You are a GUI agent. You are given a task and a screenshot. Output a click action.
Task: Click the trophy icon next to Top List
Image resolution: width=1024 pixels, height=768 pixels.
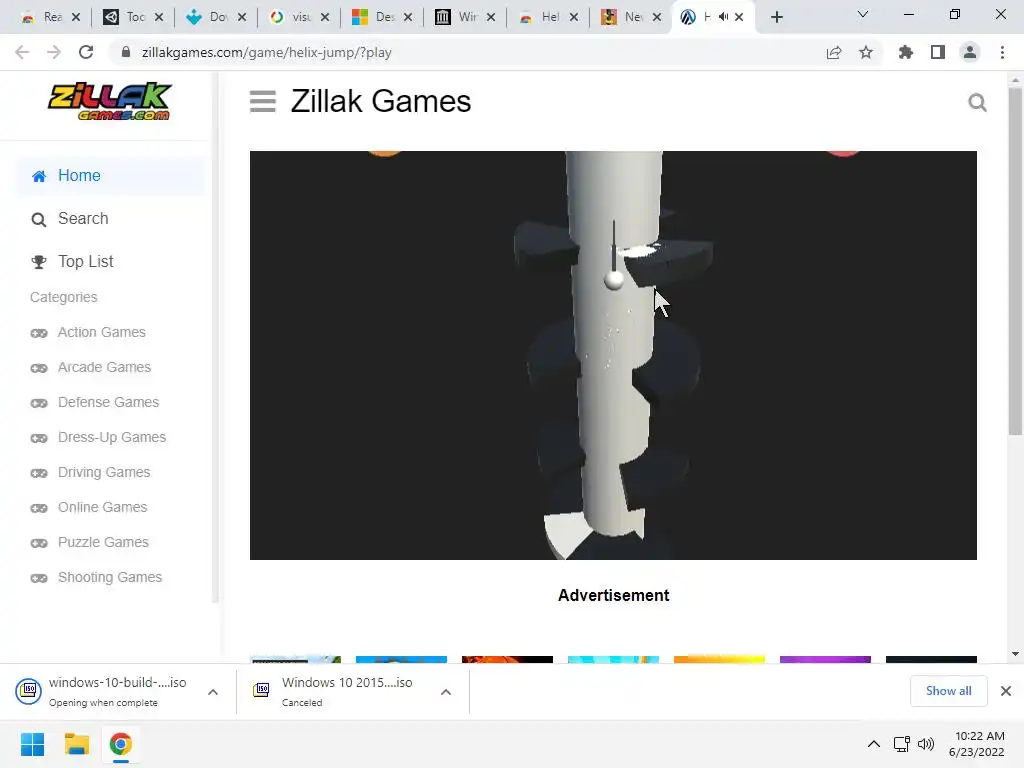point(39,263)
